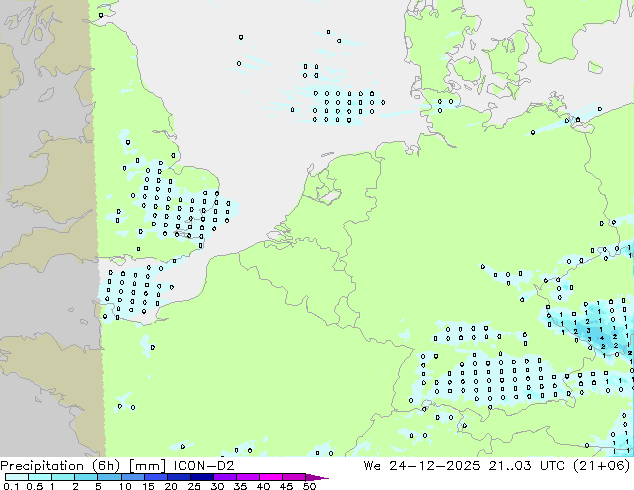Click the legend swatch between 30 and 35

224,477
